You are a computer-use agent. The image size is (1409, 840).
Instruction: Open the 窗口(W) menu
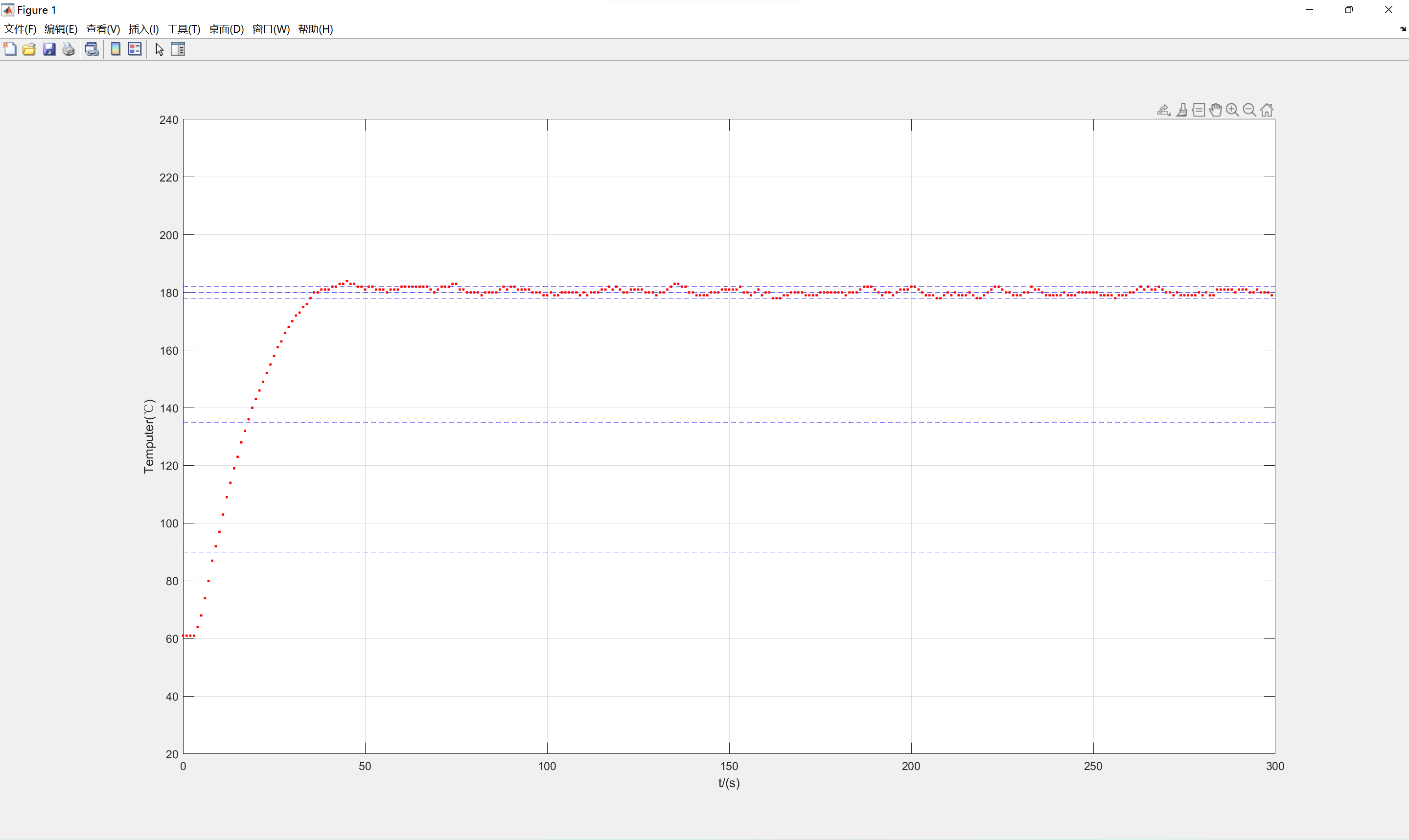coord(271,29)
